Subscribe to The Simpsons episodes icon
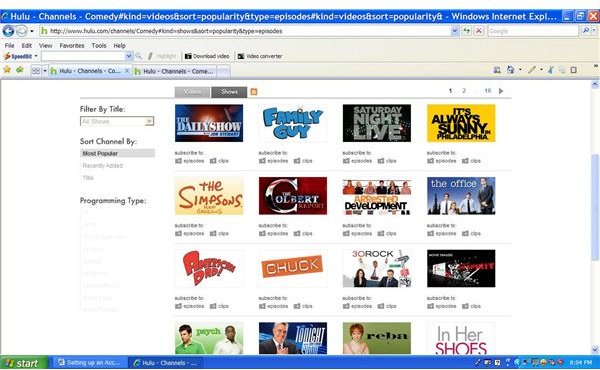This screenshot has width=600, height=370. coord(178,233)
